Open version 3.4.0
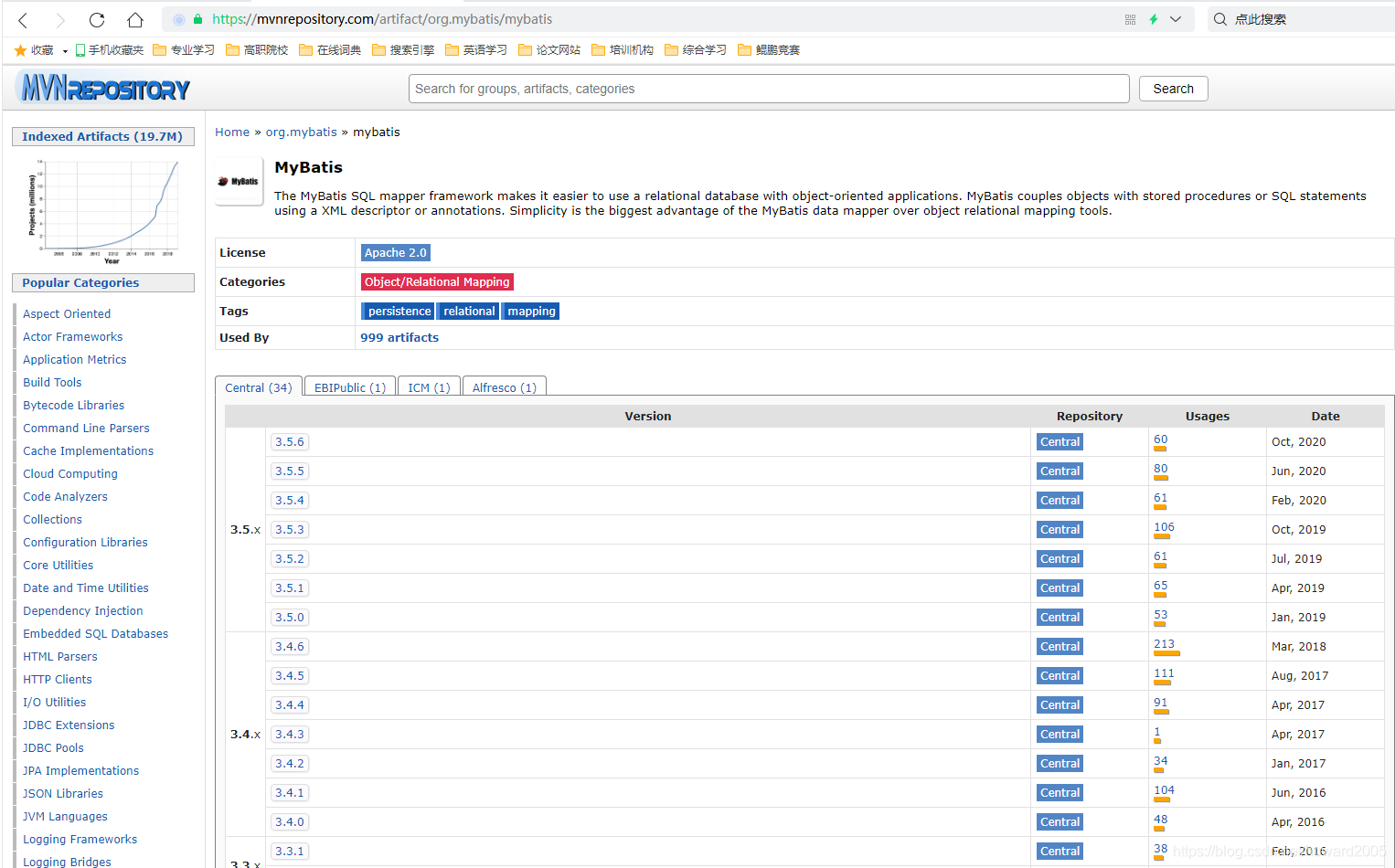Image resolution: width=1395 pixels, height=868 pixels. pyautogui.click(x=290, y=822)
